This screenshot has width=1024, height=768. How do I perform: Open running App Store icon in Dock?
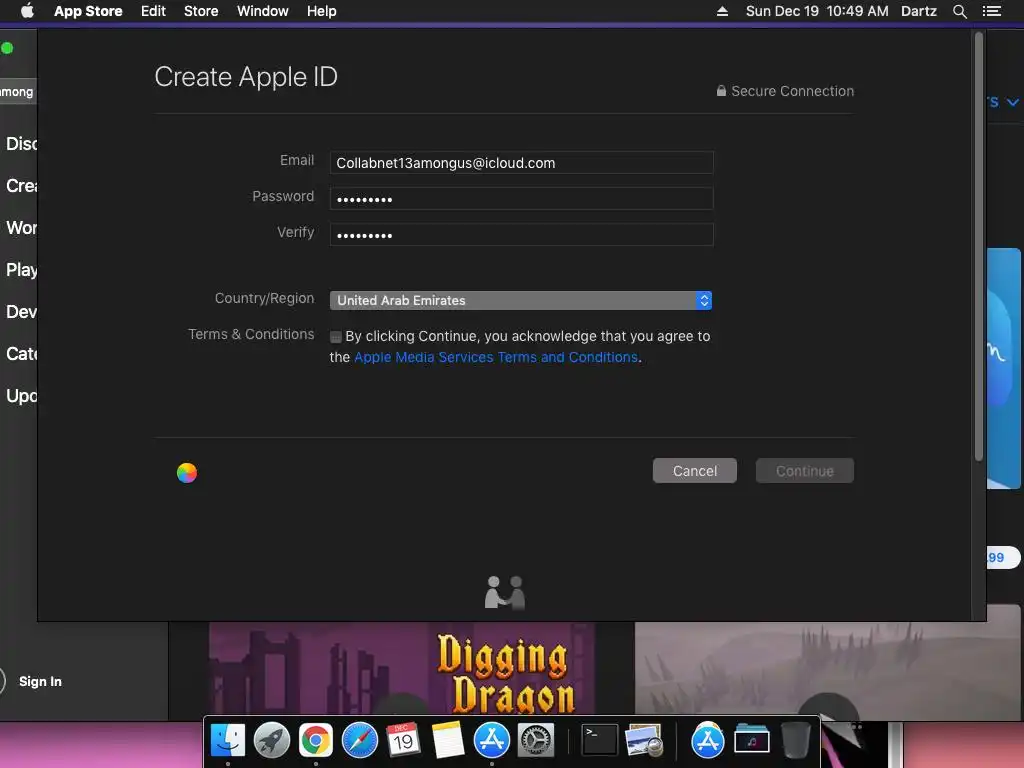pyautogui.click(x=492, y=740)
